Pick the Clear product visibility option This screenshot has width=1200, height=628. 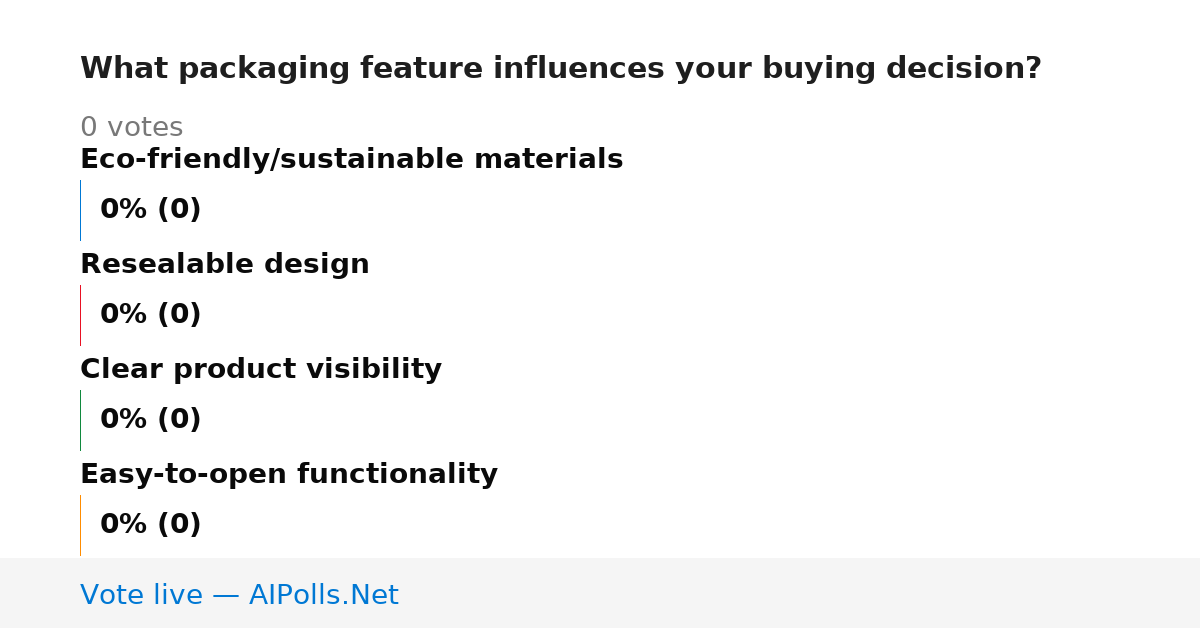click(x=261, y=369)
